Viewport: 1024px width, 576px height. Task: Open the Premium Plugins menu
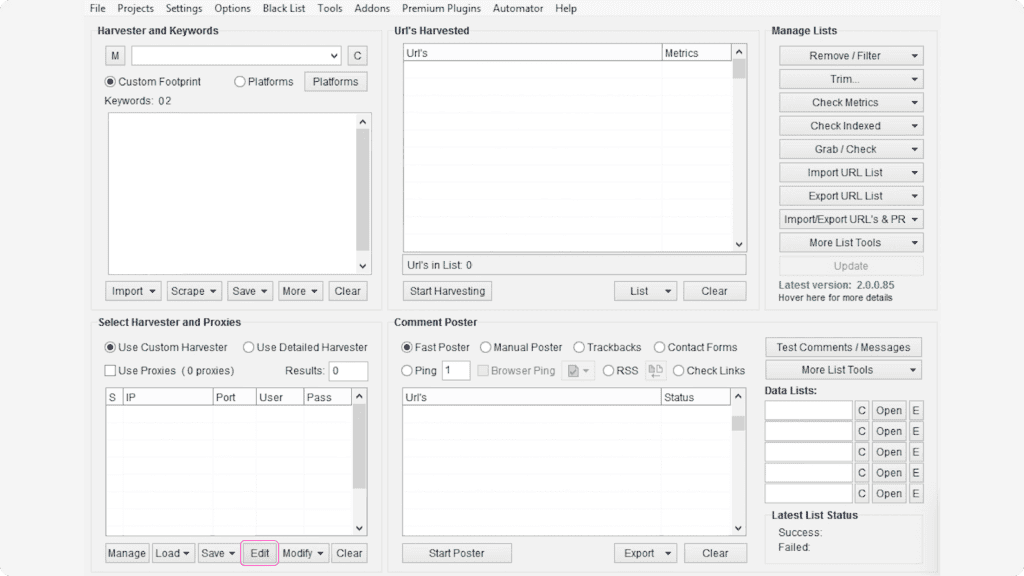coord(441,8)
